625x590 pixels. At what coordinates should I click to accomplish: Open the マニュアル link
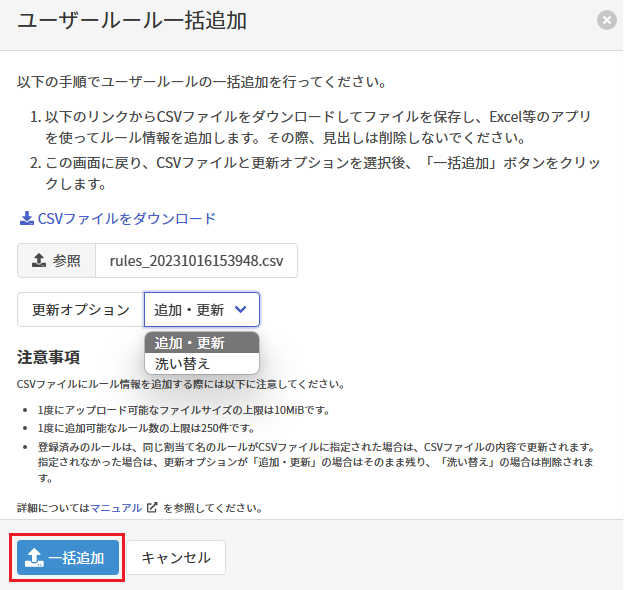coord(116,508)
